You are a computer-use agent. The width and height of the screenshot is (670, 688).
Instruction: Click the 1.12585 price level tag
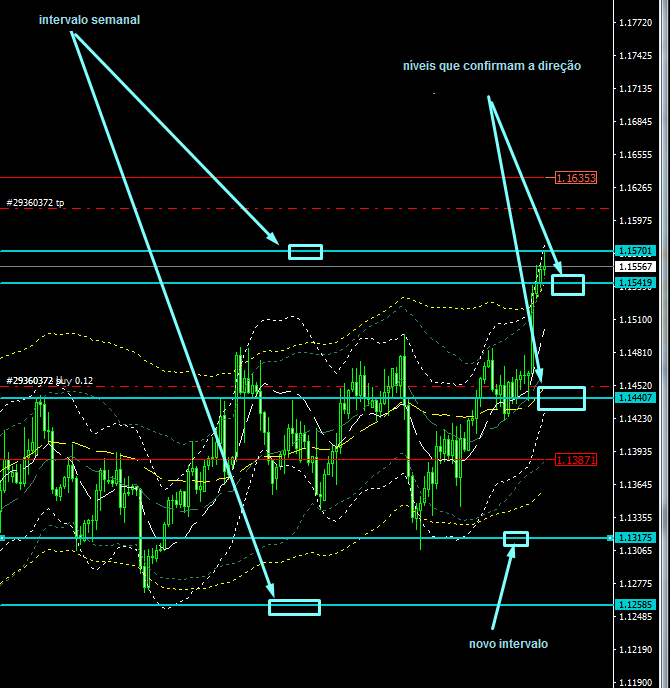pyautogui.click(x=636, y=605)
